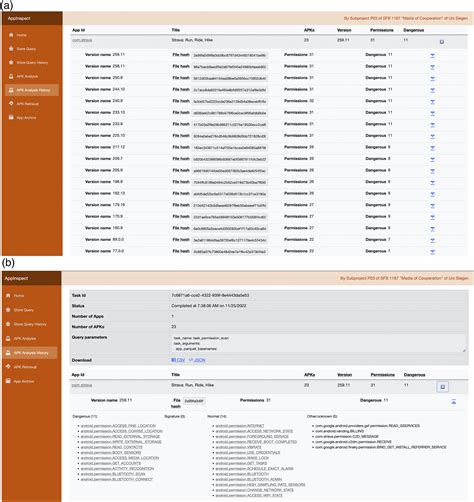The image size is (474, 502).
Task: Open android.permission.INTERNET link
Action: coord(240,426)
